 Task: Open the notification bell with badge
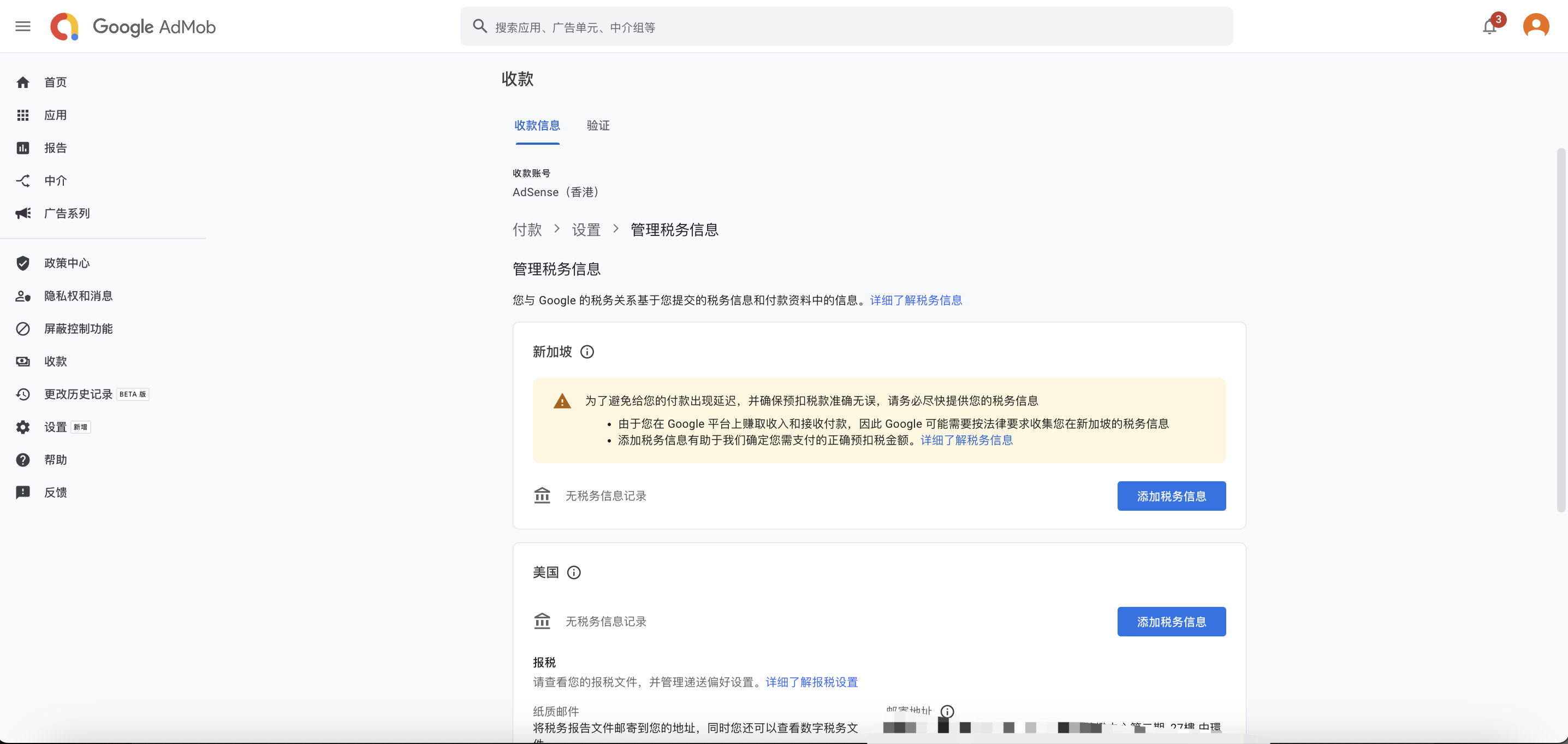pos(1489,26)
